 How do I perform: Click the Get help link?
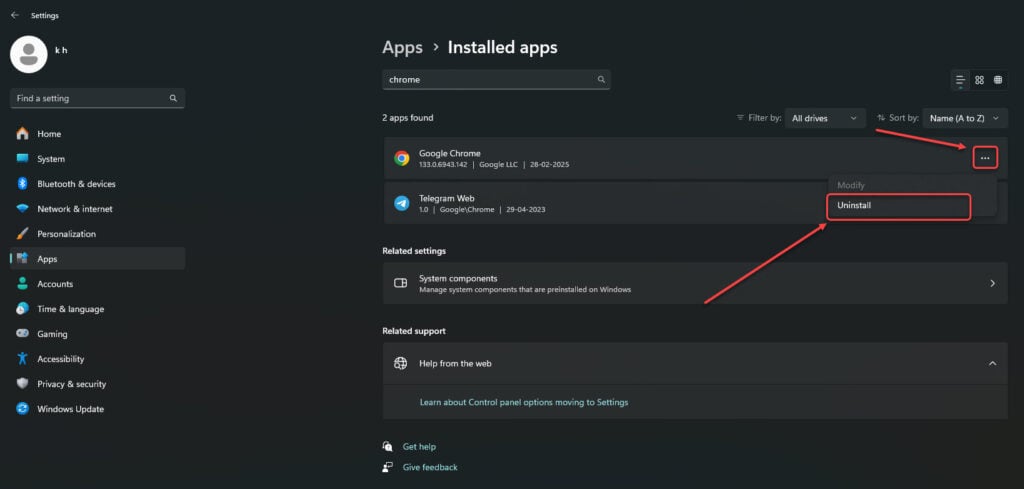(x=419, y=447)
